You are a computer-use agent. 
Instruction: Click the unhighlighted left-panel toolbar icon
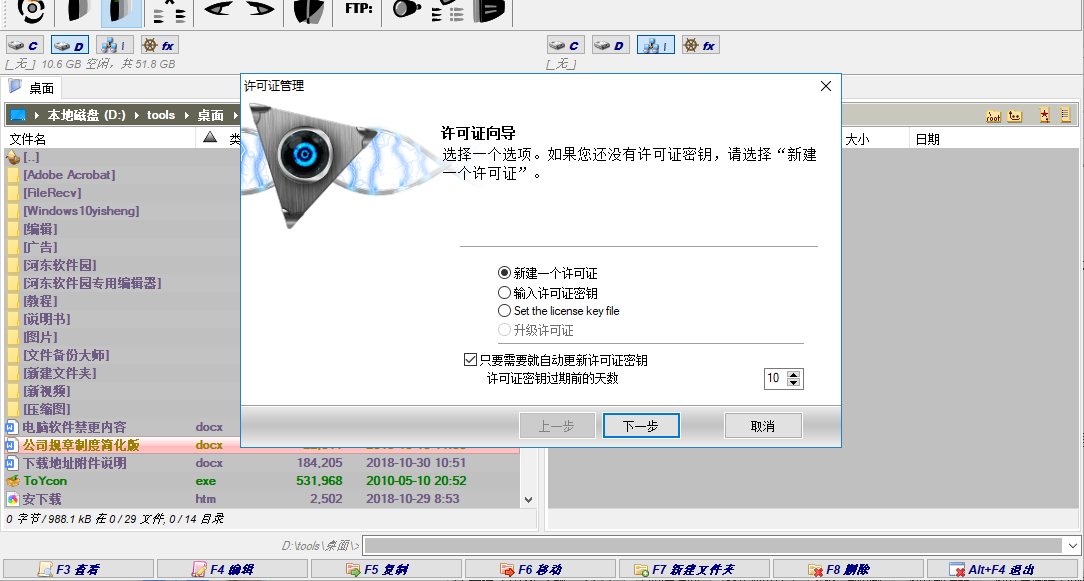[80, 10]
